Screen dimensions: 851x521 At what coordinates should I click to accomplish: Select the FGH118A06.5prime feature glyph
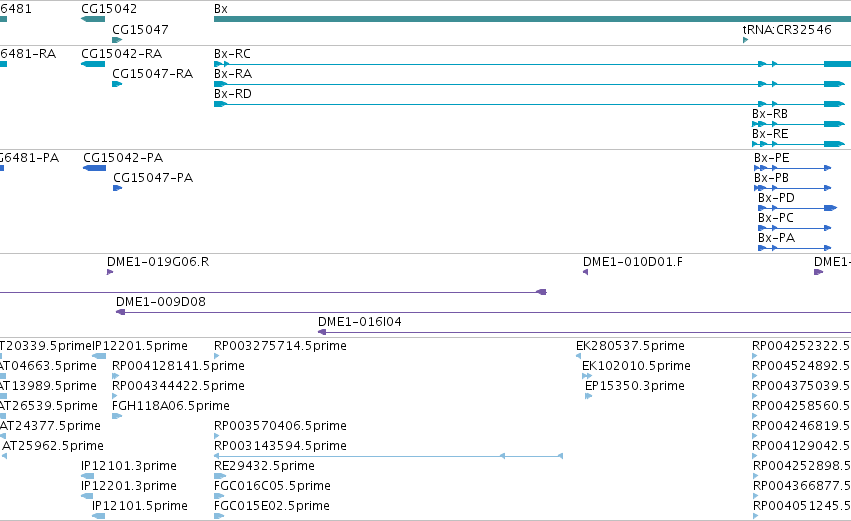(117, 416)
